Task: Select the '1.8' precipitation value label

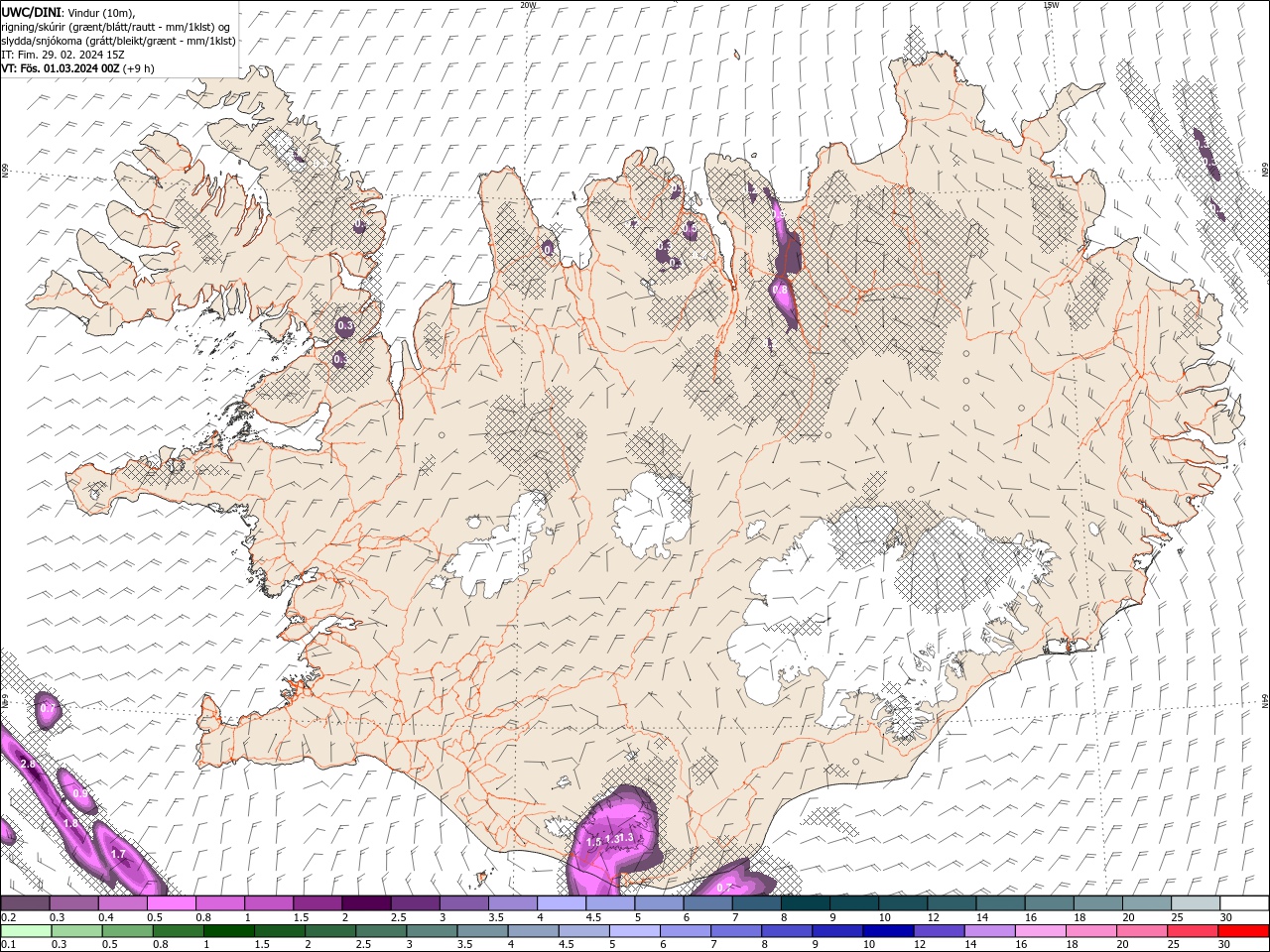Action: 70,823
